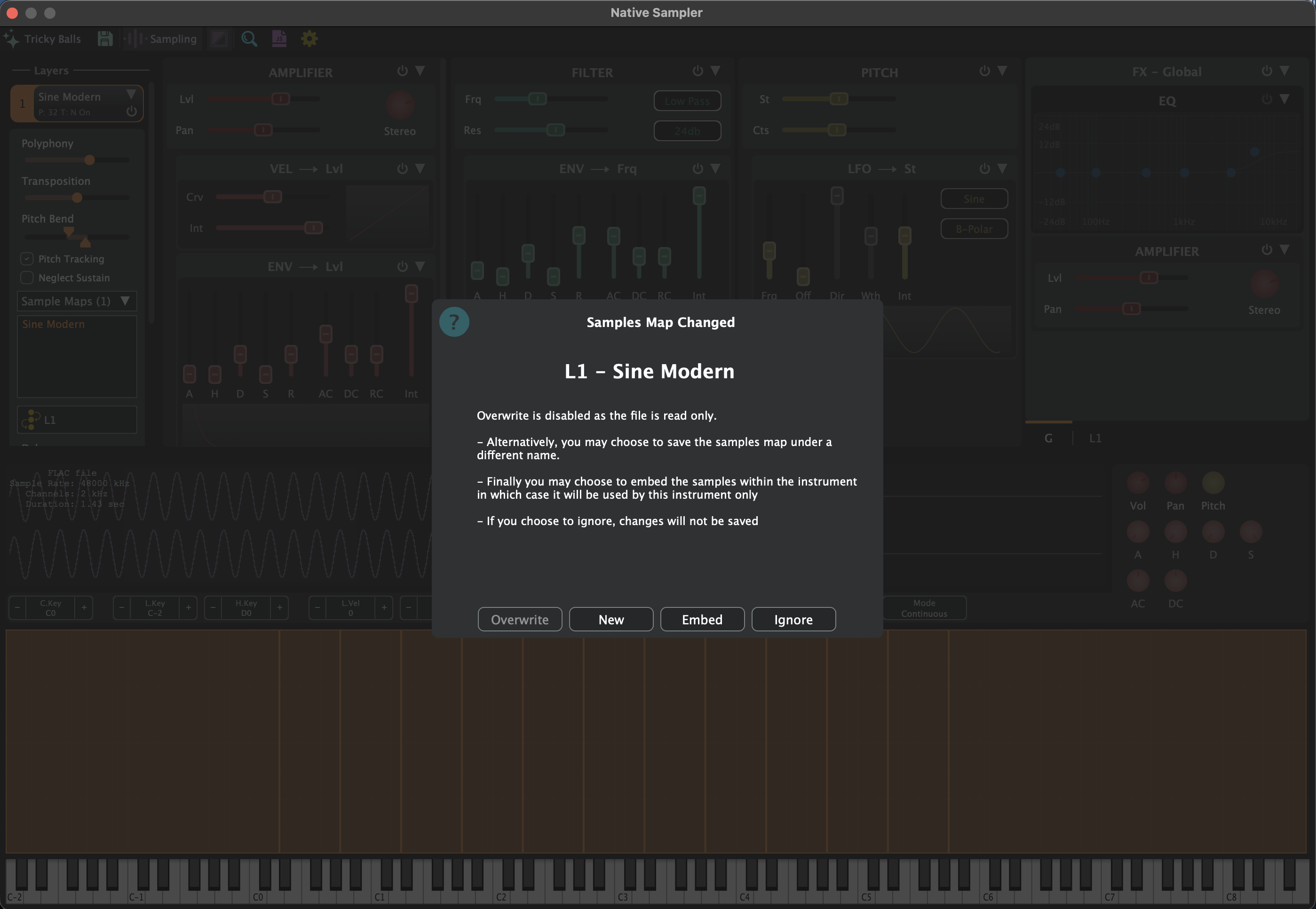Click the diagonal square icon next to Sampling

[219, 39]
